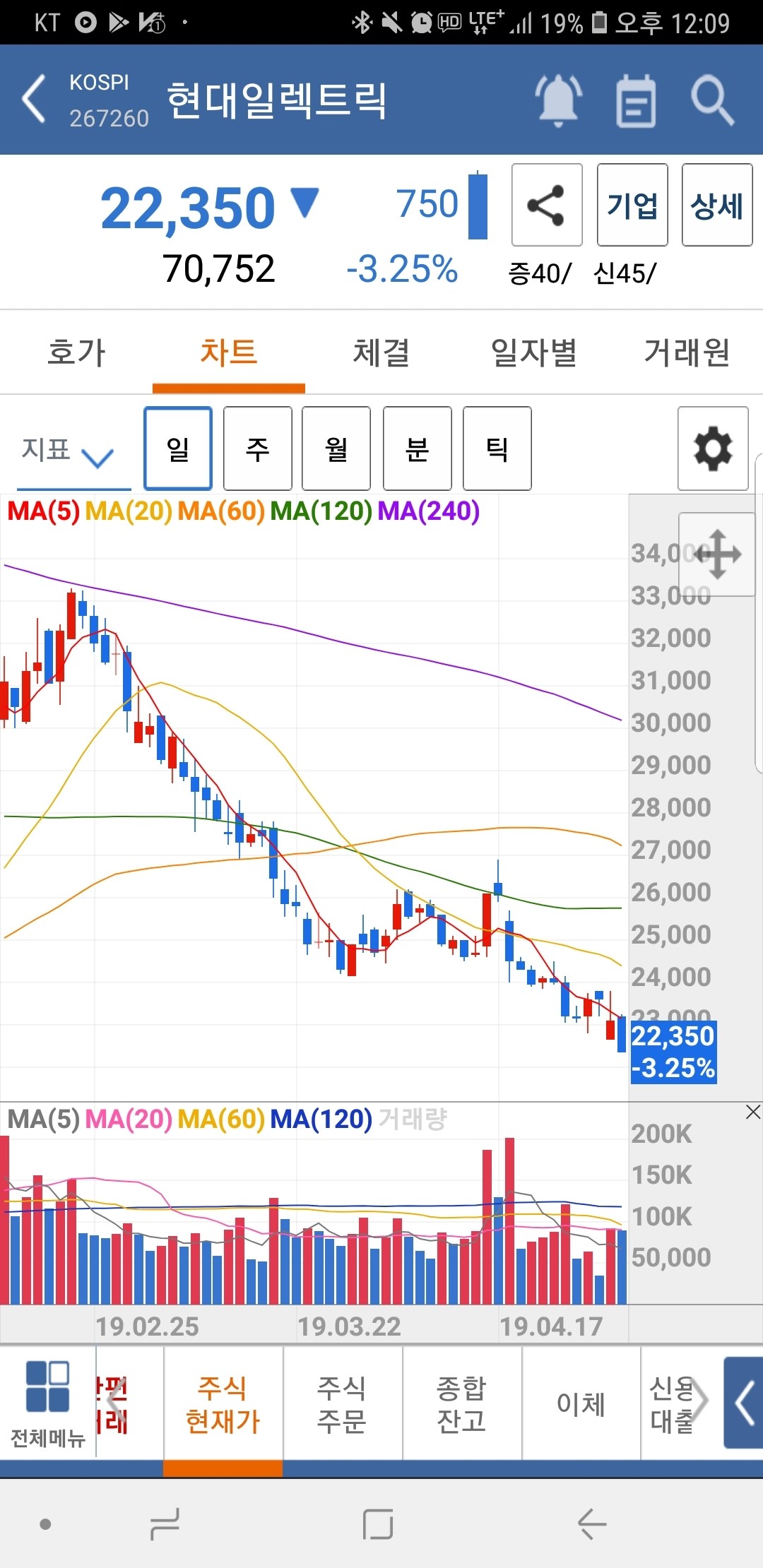763x1568 pixels.
Task: Tap the back arrow in header
Action: [x=34, y=99]
